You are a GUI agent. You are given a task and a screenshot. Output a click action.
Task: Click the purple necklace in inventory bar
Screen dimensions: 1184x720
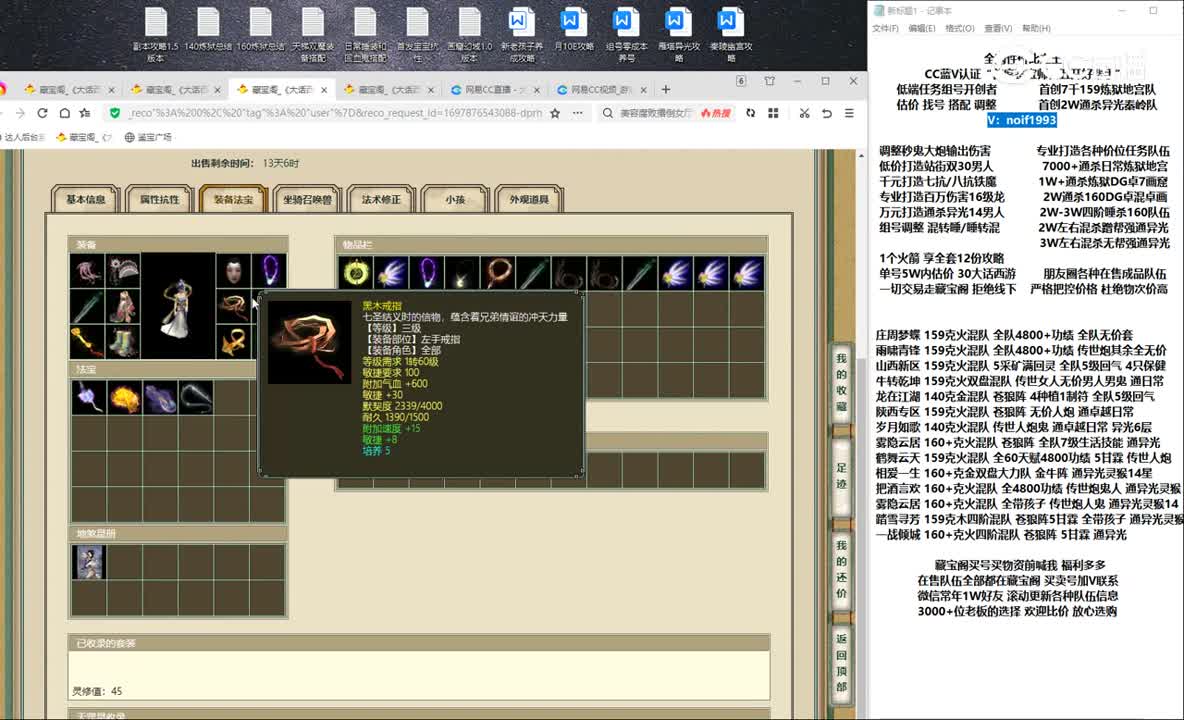click(x=427, y=272)
